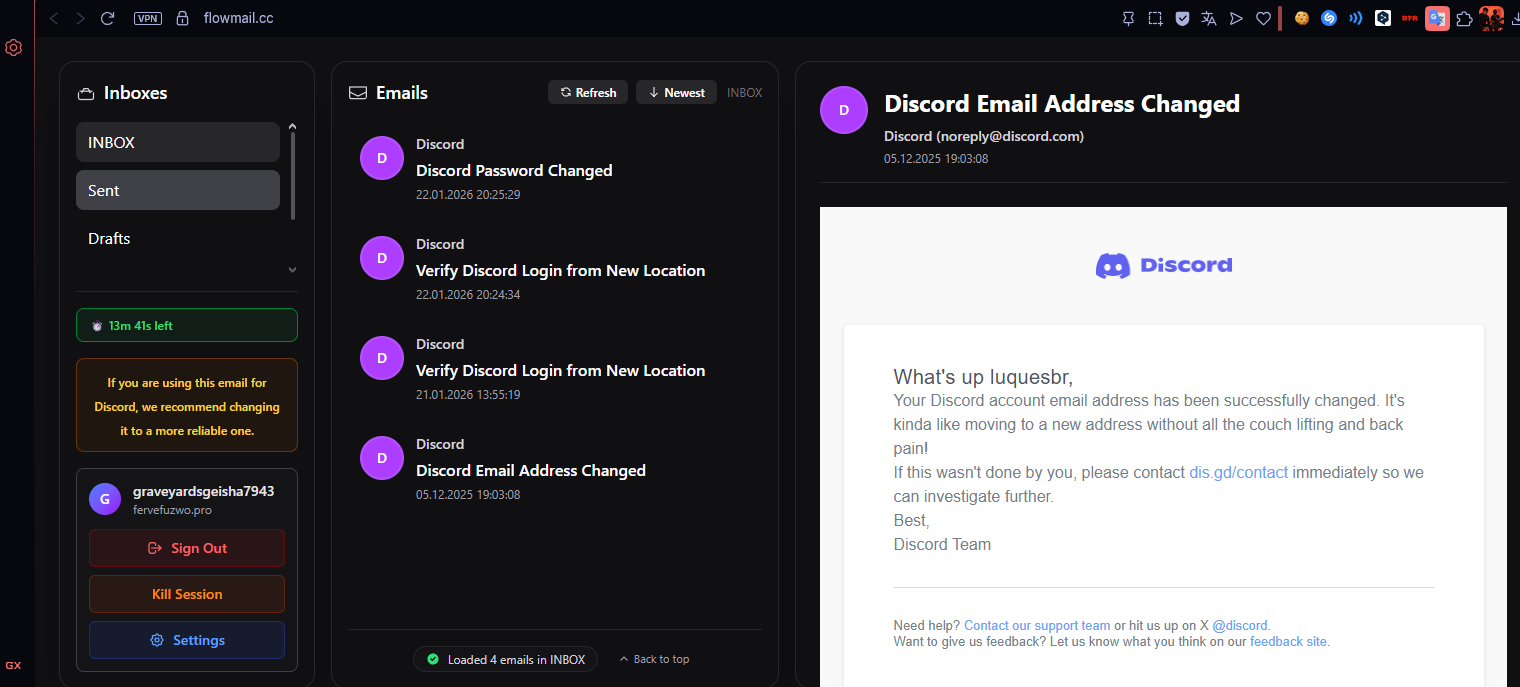Image resolution: width=1520 pixels, height=687 pixels.
Task: Click the fervefuzwo.pro domain text
Action: 172,510
